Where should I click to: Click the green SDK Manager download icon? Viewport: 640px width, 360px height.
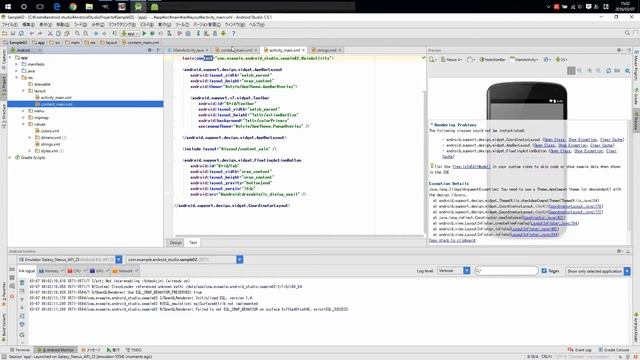click(223, 33)
